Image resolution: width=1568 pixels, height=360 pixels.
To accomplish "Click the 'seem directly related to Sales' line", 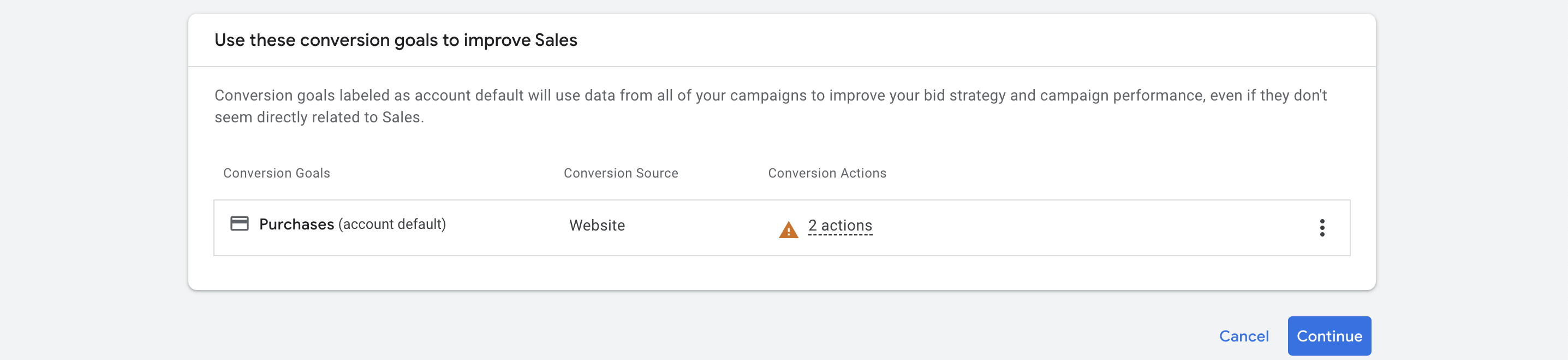I will 319,117.
